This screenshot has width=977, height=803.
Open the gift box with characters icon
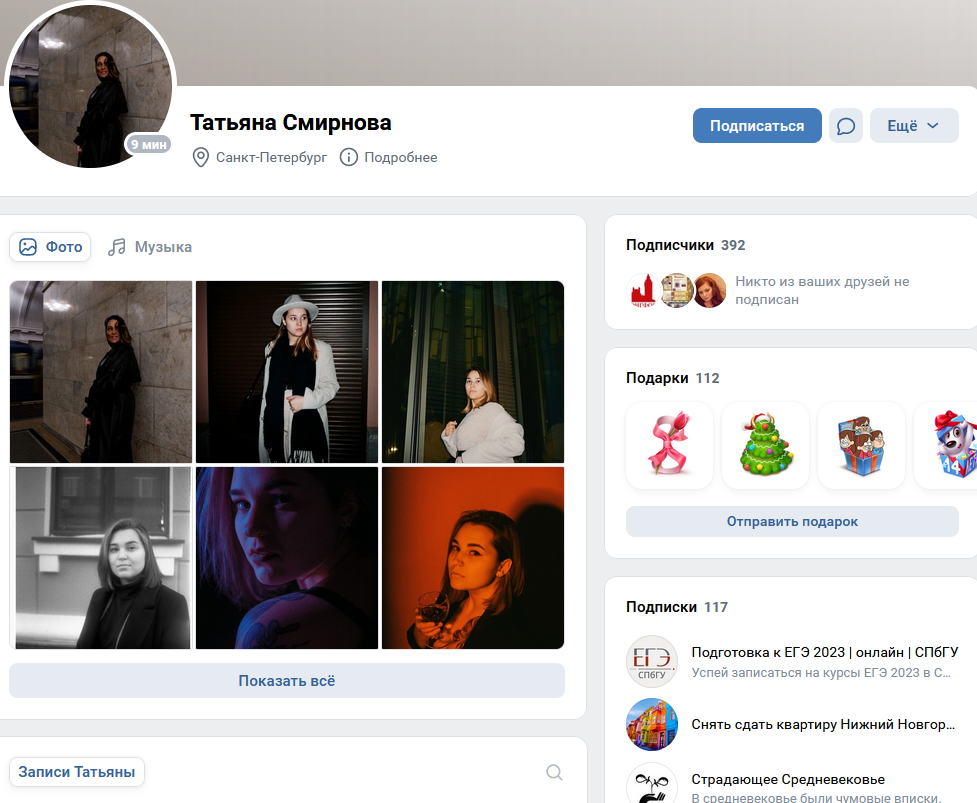click(861, 445)
